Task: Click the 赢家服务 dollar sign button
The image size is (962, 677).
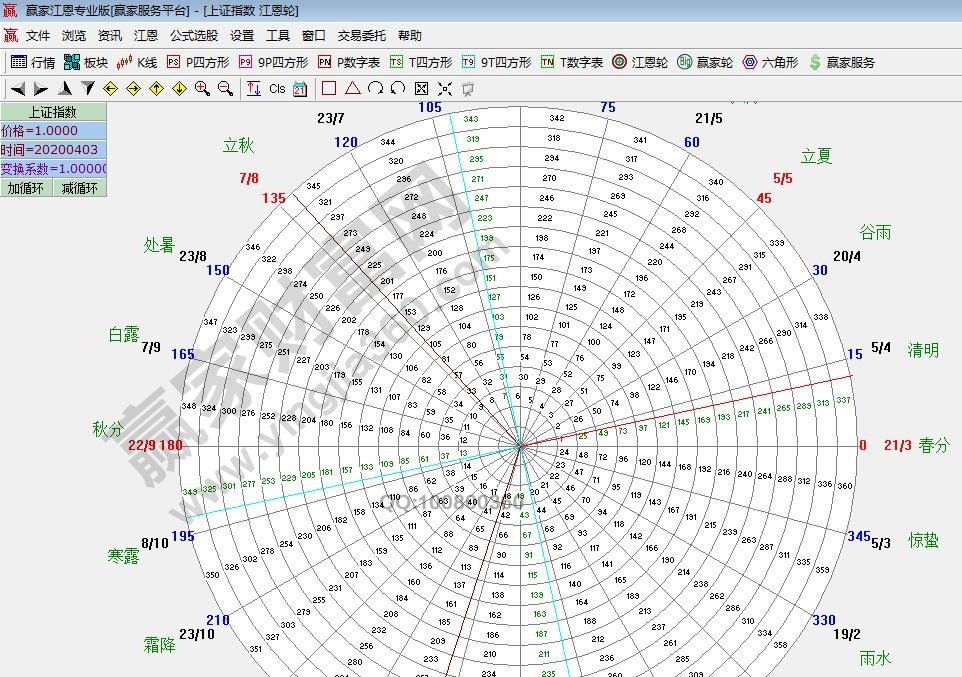Action: tap(841, 62)
